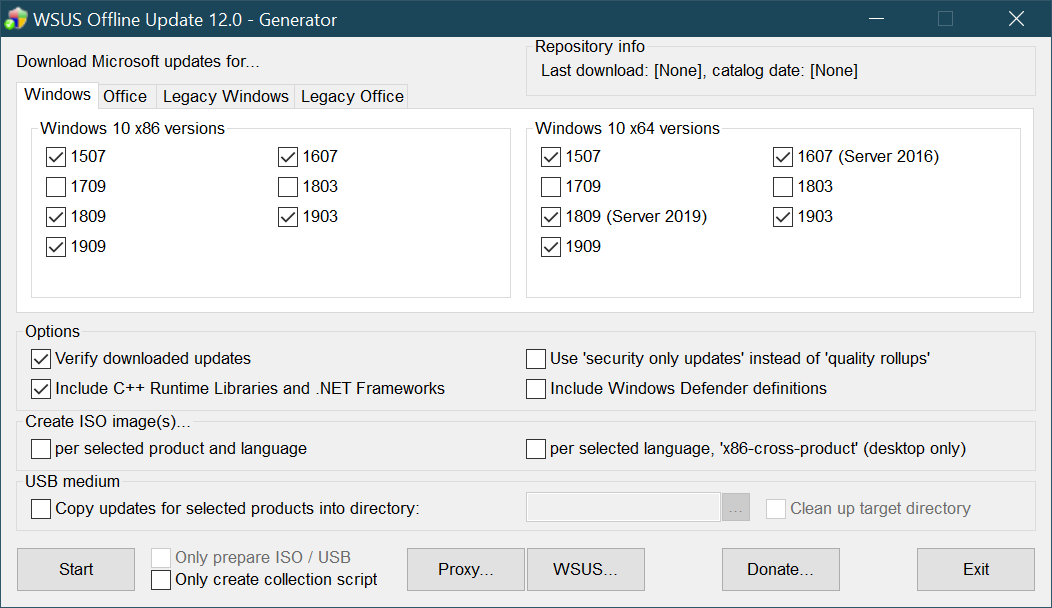
Task: Uncheck x64 version 1507
Action: (551, 157)
